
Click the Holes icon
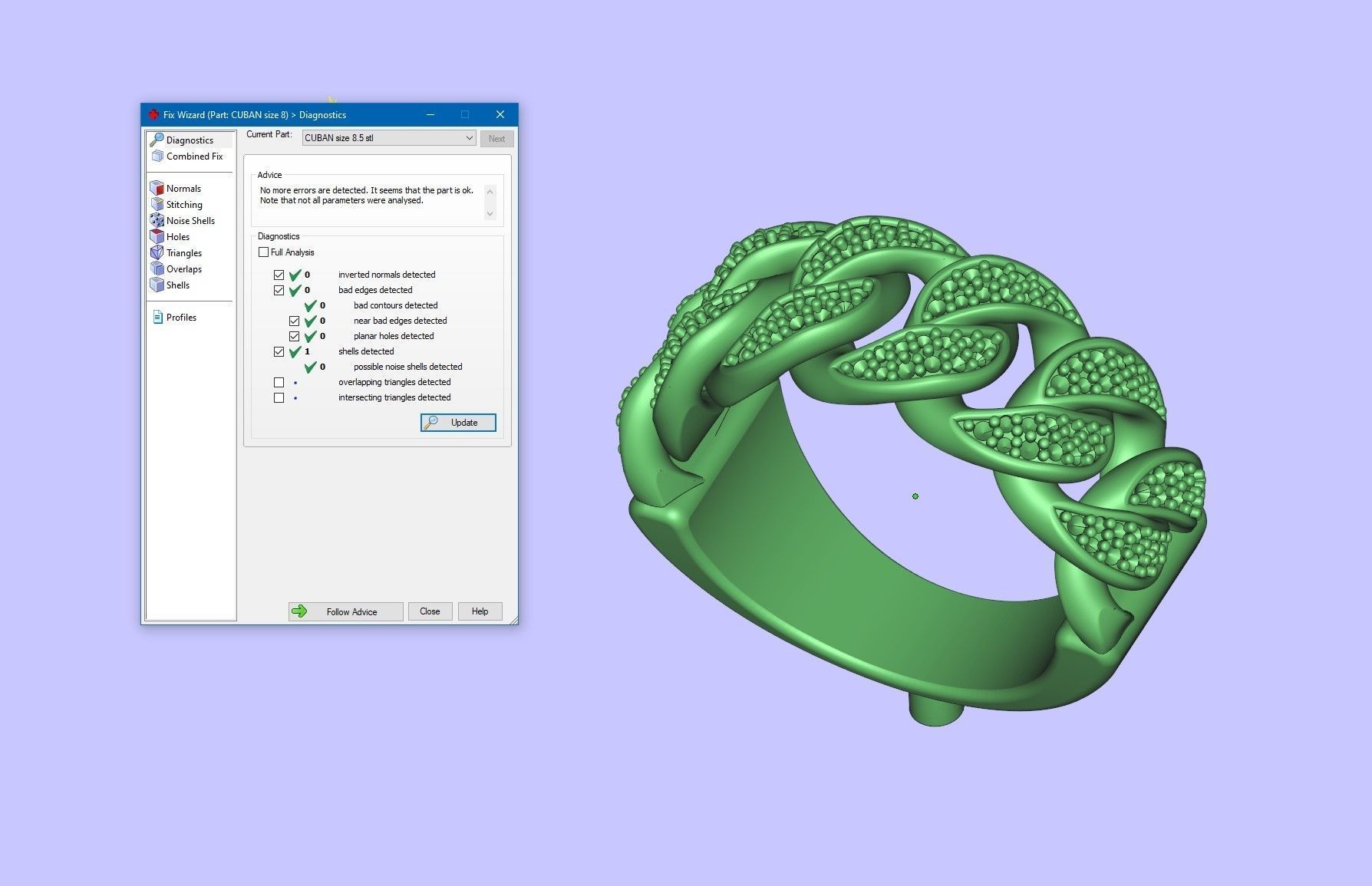click(x=157, y=236)
